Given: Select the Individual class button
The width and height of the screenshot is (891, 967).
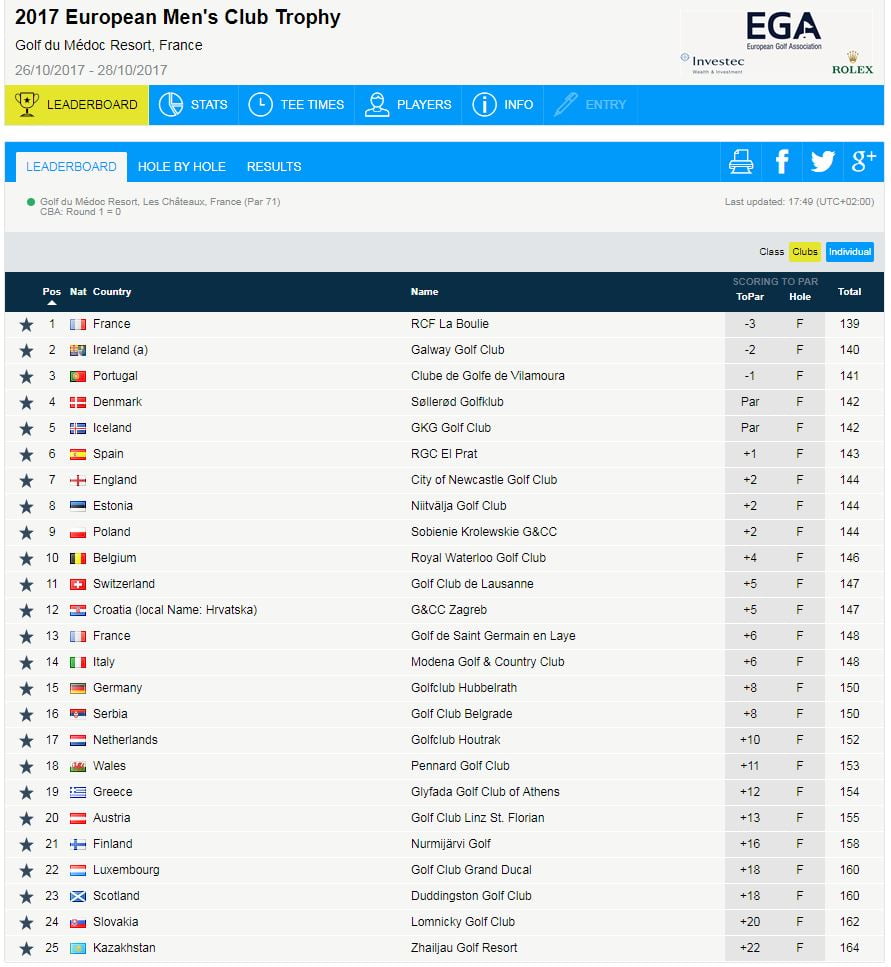Looking at the screenshot, I should tap(850, 252).
